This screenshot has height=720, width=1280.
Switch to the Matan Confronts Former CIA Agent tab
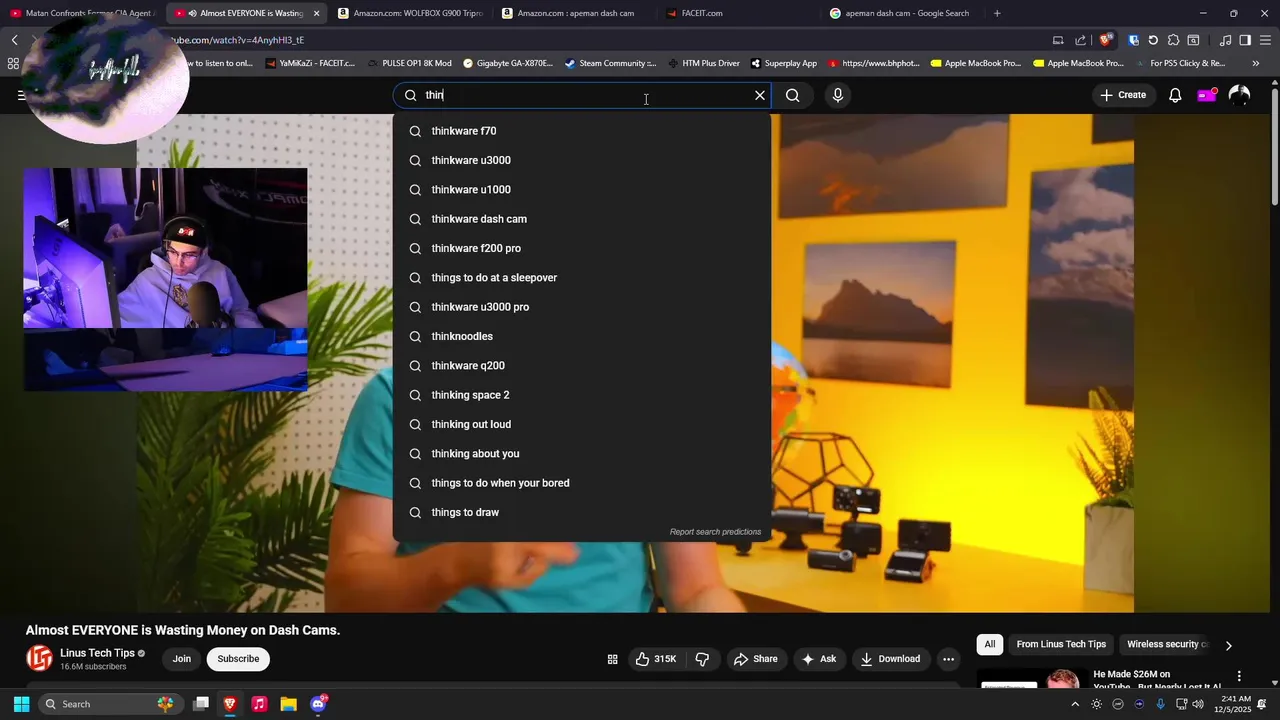pos(82,13)
